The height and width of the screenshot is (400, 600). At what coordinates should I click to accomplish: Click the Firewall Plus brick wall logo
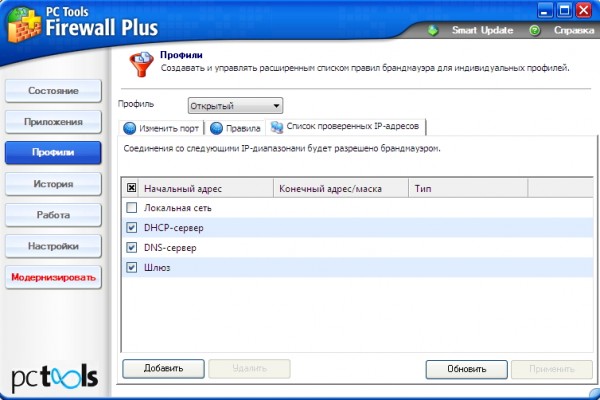coord(24,24)
